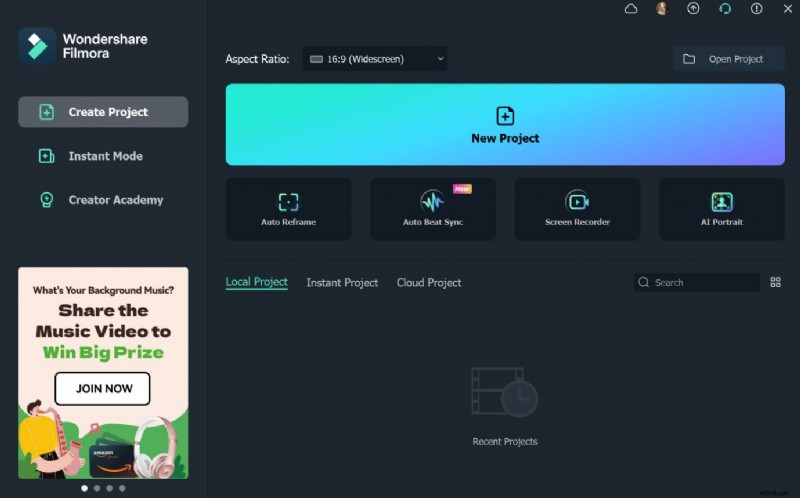The width and height of the screenshot is (800, 498).
Task: Select the first banner carousel dot
Action: (85, 488)
